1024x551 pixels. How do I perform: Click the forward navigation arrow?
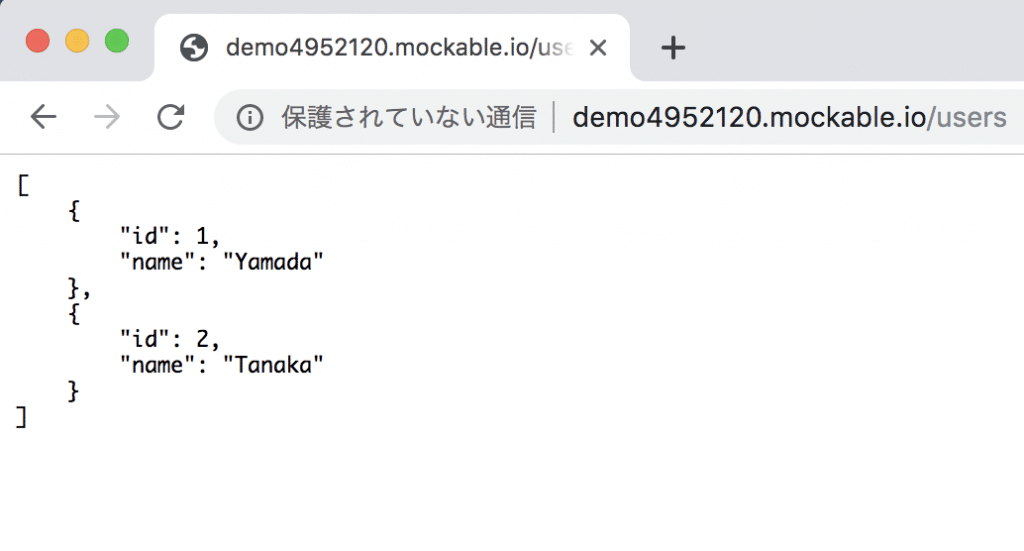tap(106, 118)
